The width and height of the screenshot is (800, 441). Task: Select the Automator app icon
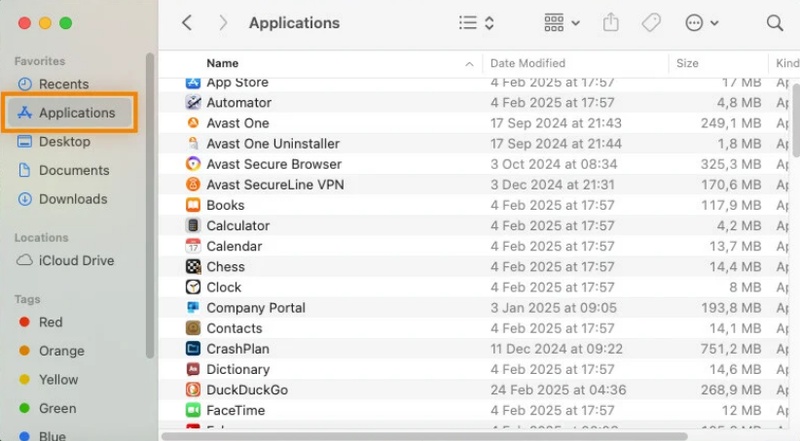coord(193,103)
